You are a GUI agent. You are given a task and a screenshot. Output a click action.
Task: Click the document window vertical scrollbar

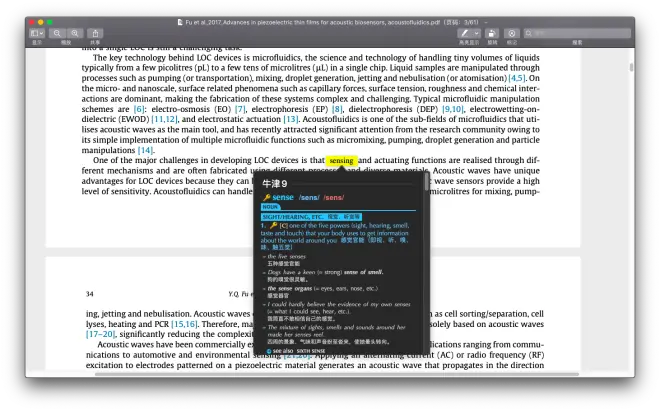point(631,67)
